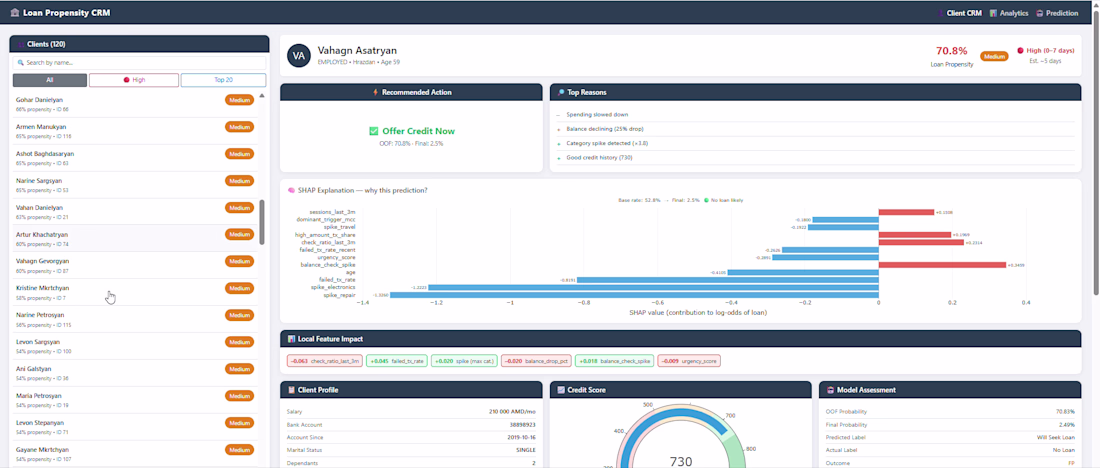Click the icon in the Clients (120) header
Screen dimensions: 1100x468
point(21,44)
